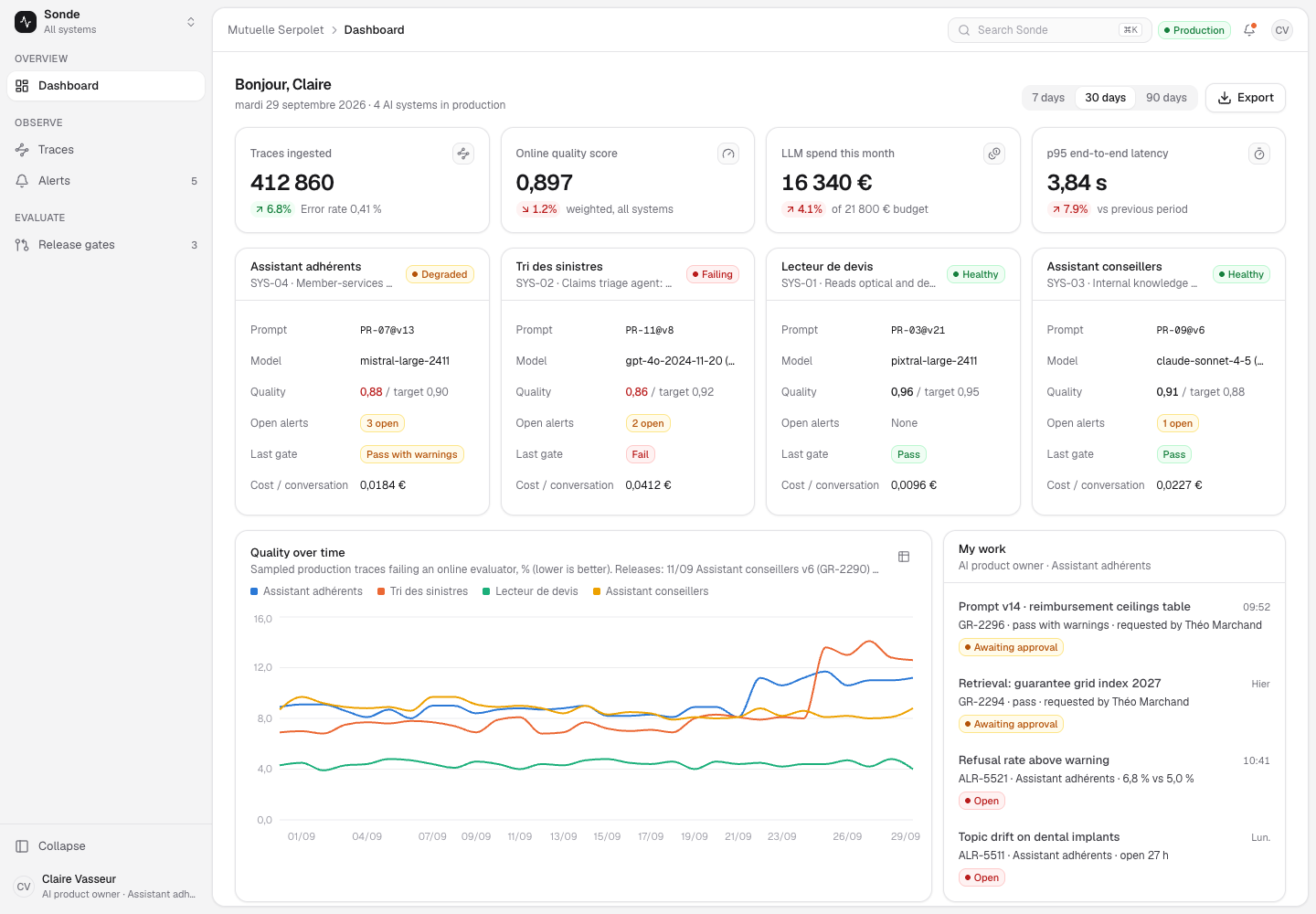The image size is (1316, 914).
Task: Click the LLM spend card icon
Action: coord(994,154)
